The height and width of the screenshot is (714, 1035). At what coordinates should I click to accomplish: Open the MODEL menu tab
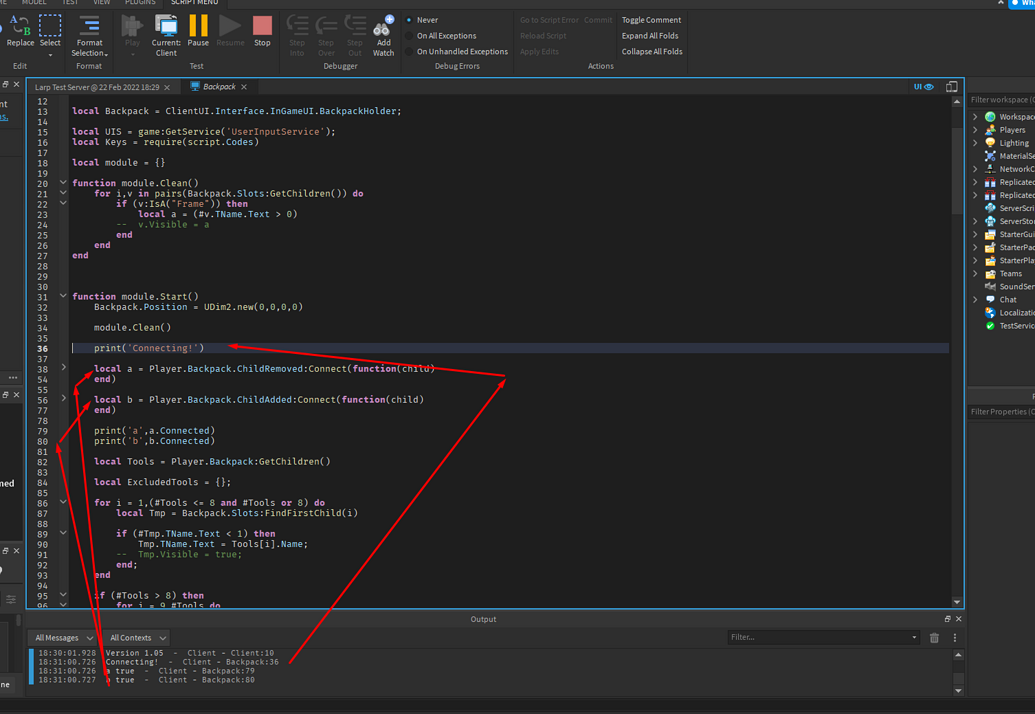tap(34, 2)
